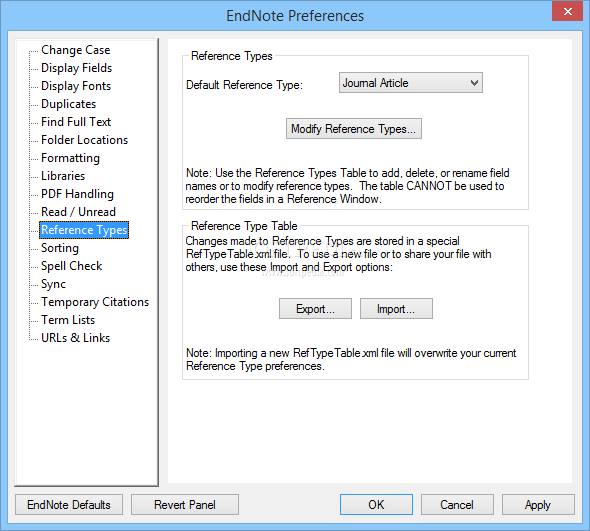Confirm with the OK button
Image resolution: width=590 pixels, height=531 pixels.
click(376, 505)
